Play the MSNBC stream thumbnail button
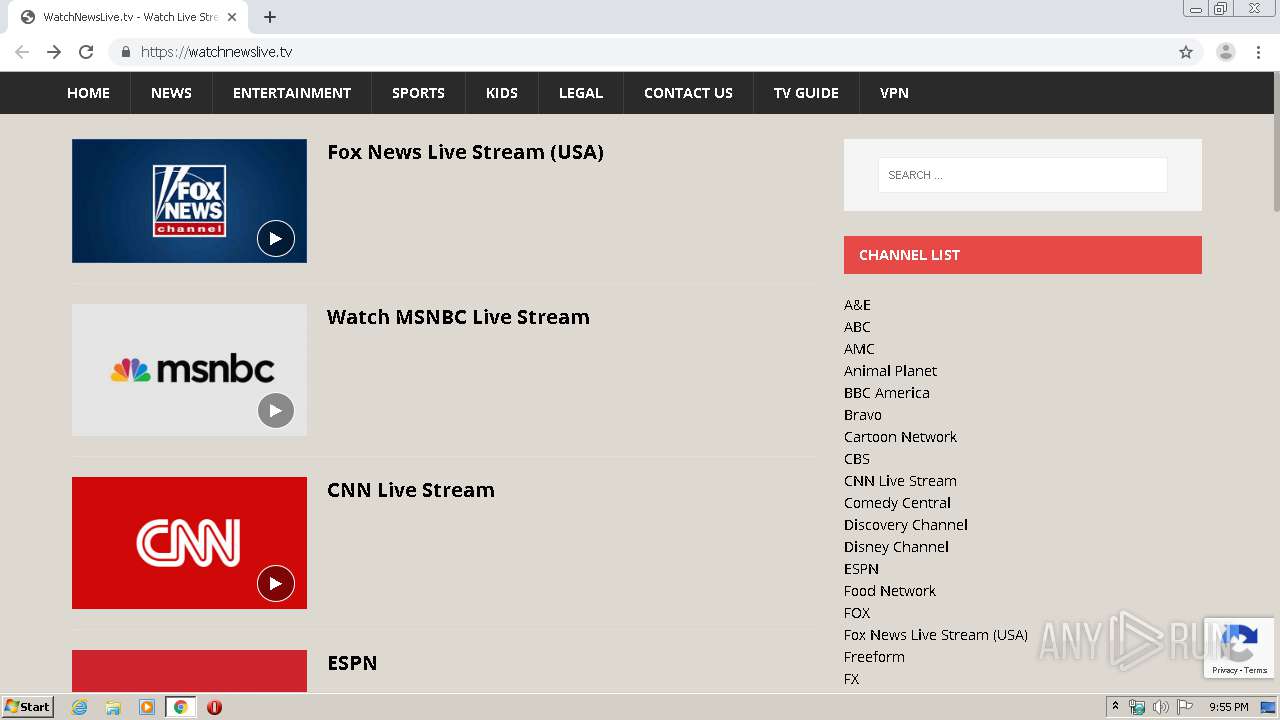Image resolution: width=1280 pixels, height=720 pixels. [x=276, y=410]
